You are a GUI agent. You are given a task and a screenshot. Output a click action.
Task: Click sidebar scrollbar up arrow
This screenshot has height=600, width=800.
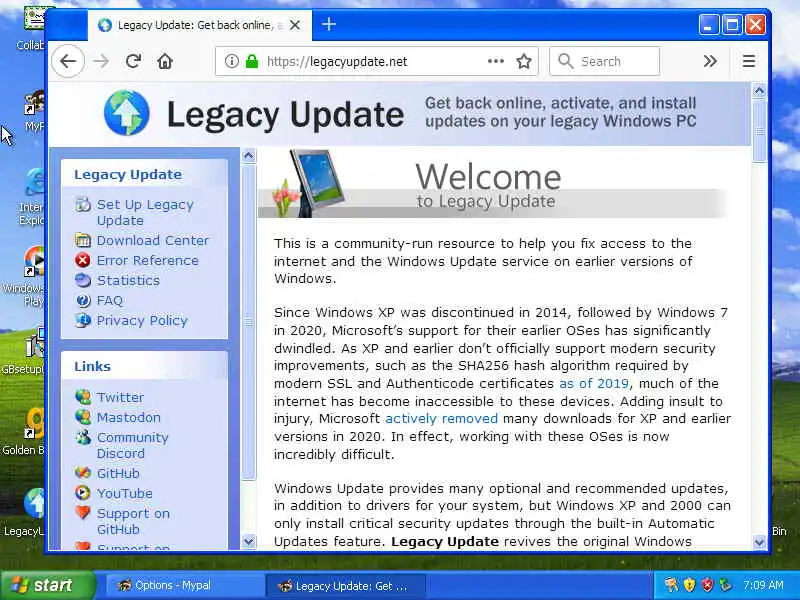(248, 155)
